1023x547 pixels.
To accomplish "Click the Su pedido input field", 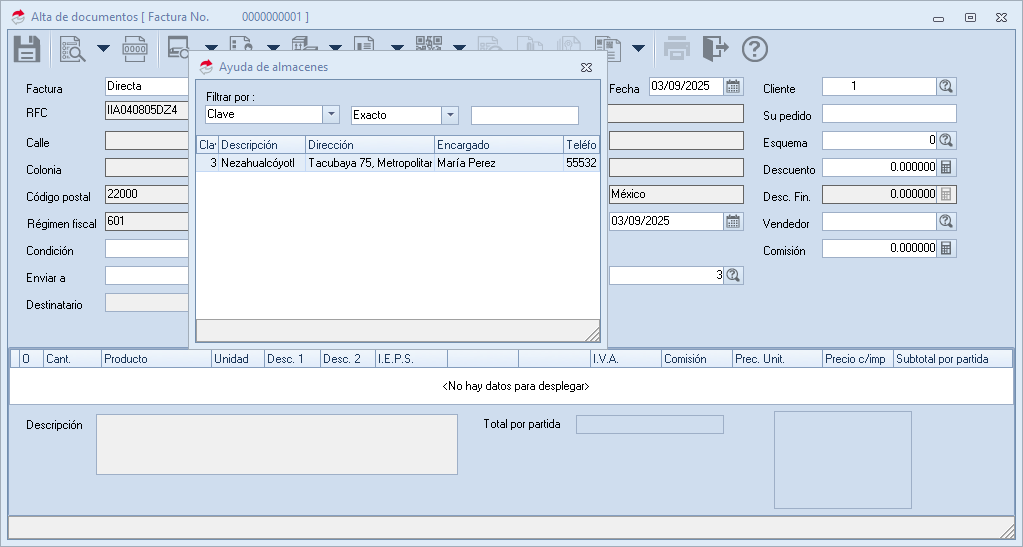I will point(889,114).
